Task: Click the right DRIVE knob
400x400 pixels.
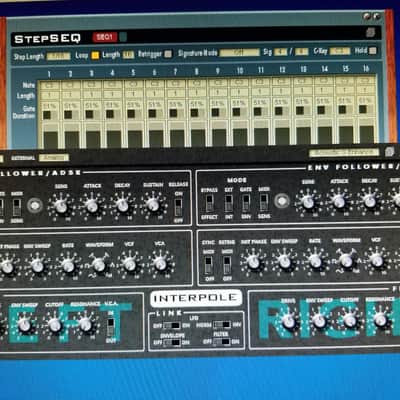Action: [x=288, y=321]
